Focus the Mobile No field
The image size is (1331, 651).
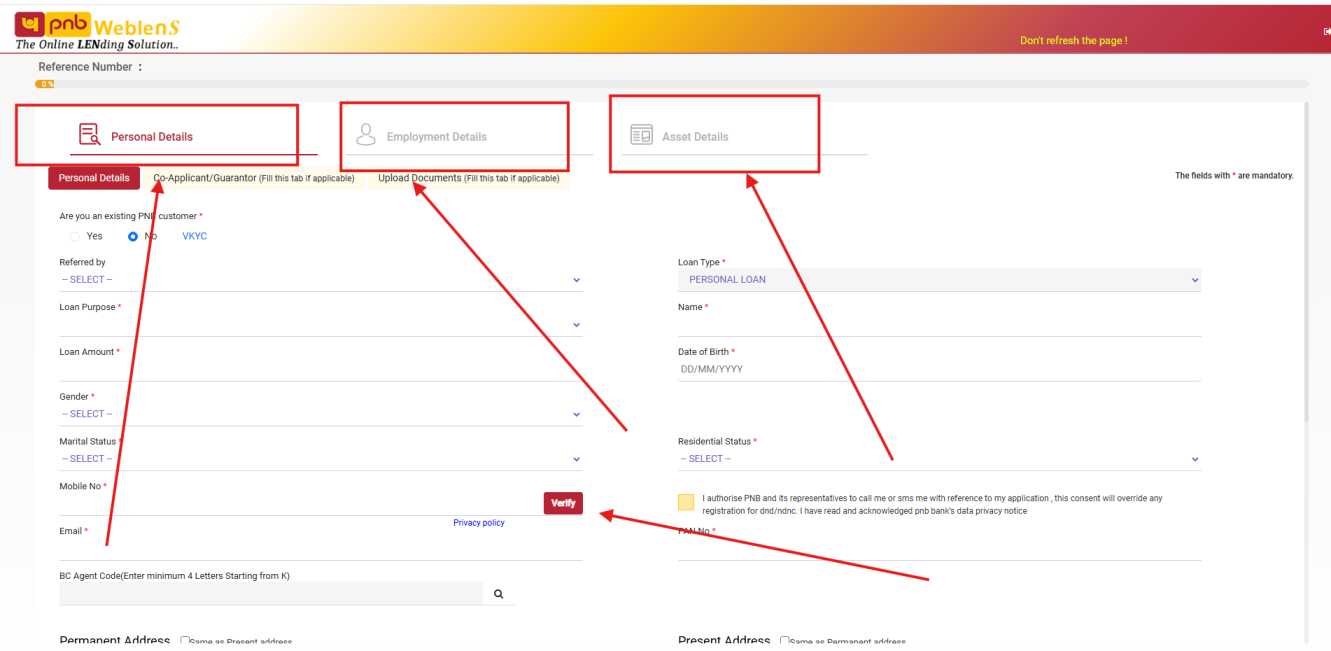pyautogui.click(x=300, y=504)
